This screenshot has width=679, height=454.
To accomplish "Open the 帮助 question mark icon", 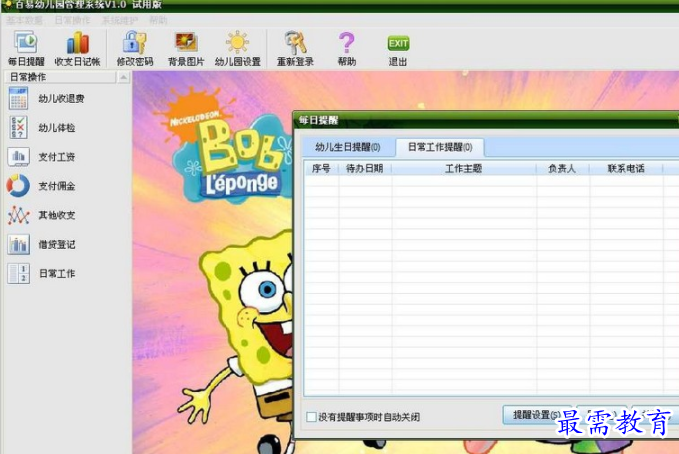I will (x=347, y=48).
